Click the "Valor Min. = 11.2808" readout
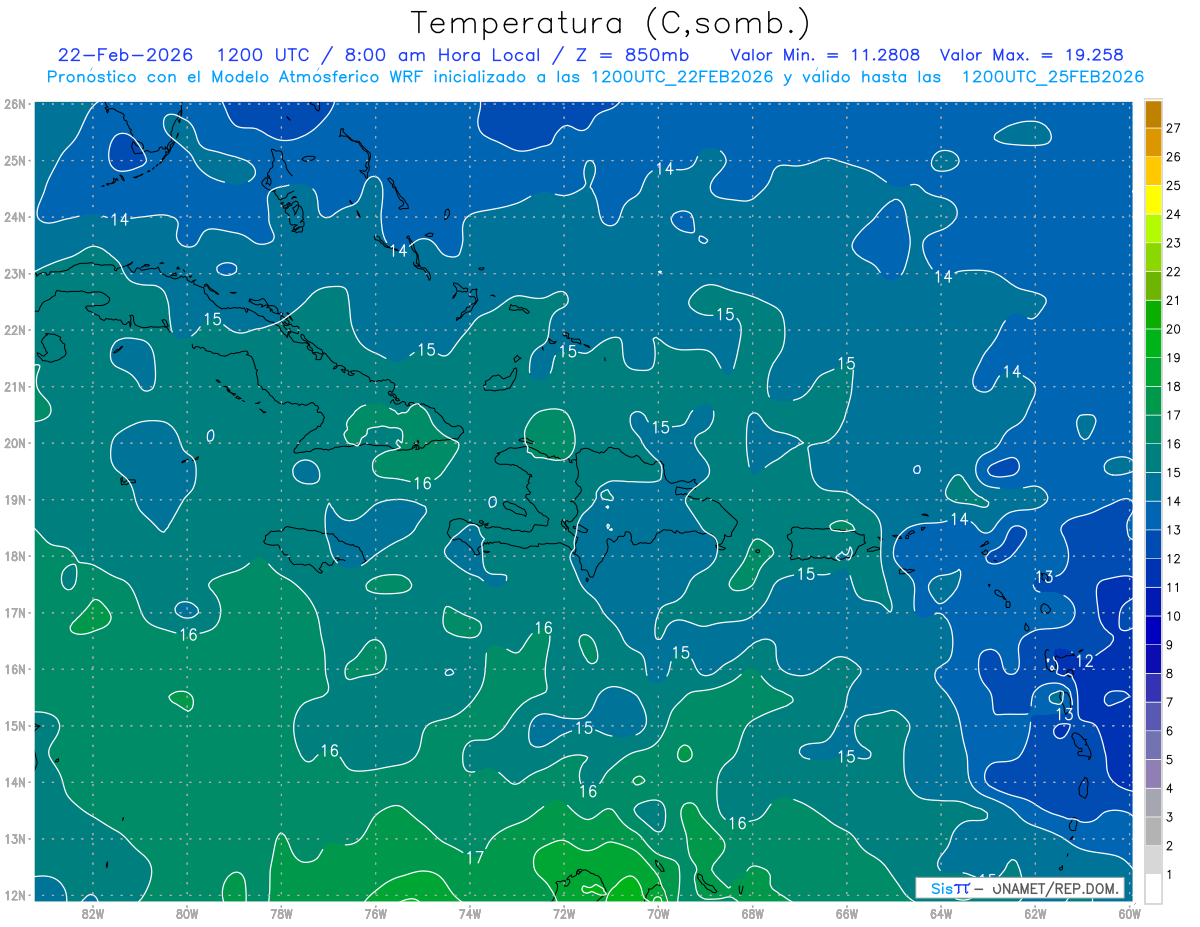Viewport: 1200px width, 927px height. pyautogui.click(x=825, y=55)
